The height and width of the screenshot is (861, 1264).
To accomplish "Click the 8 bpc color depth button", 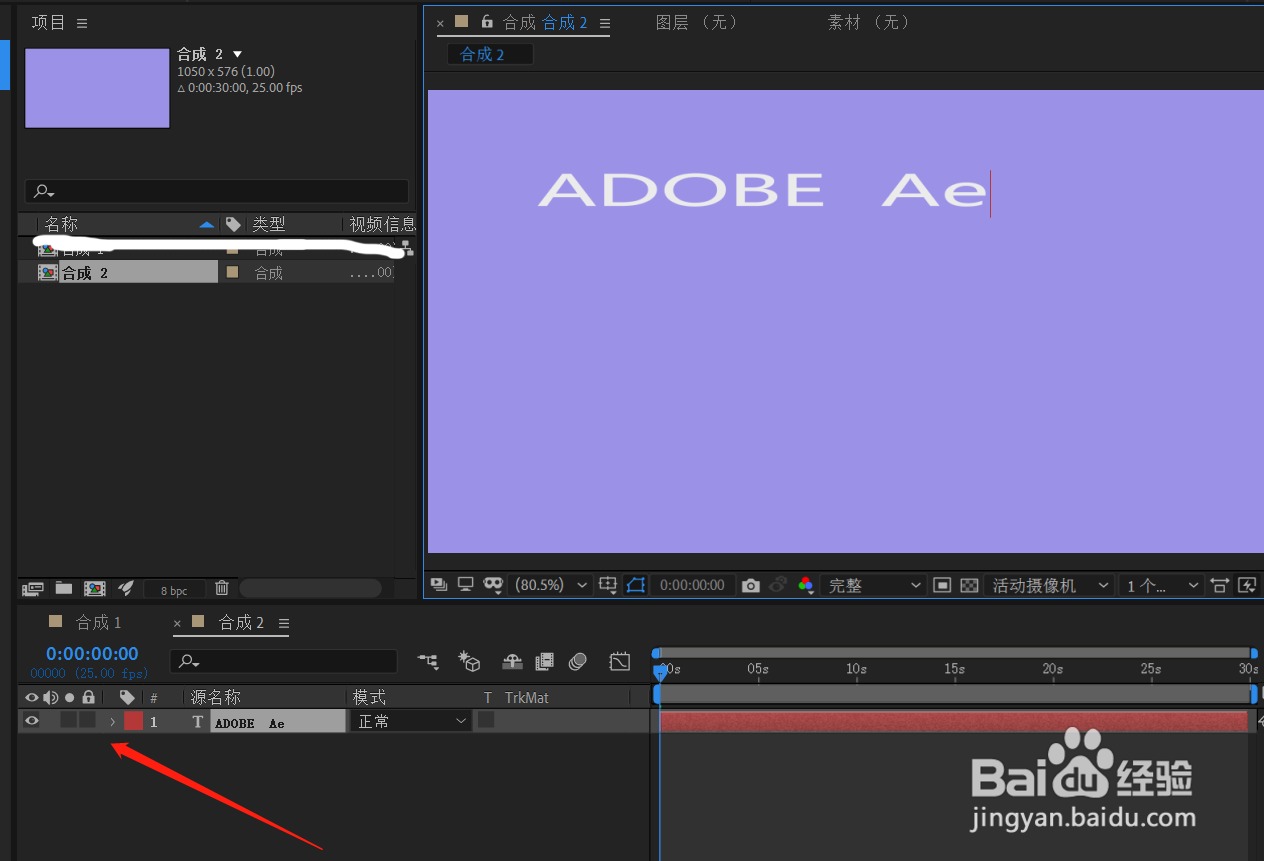I will pyautogui.click(x=172, y=588).
